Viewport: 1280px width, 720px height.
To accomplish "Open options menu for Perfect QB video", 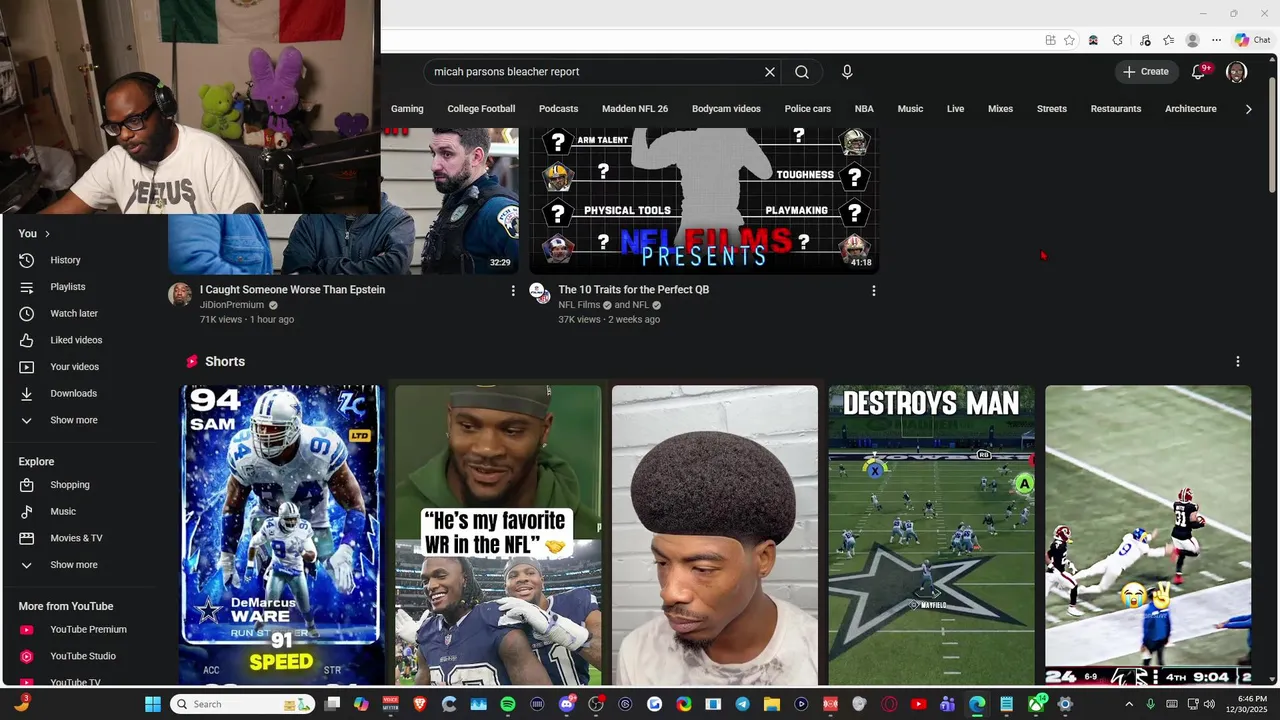I will click(x=873, y=291).
